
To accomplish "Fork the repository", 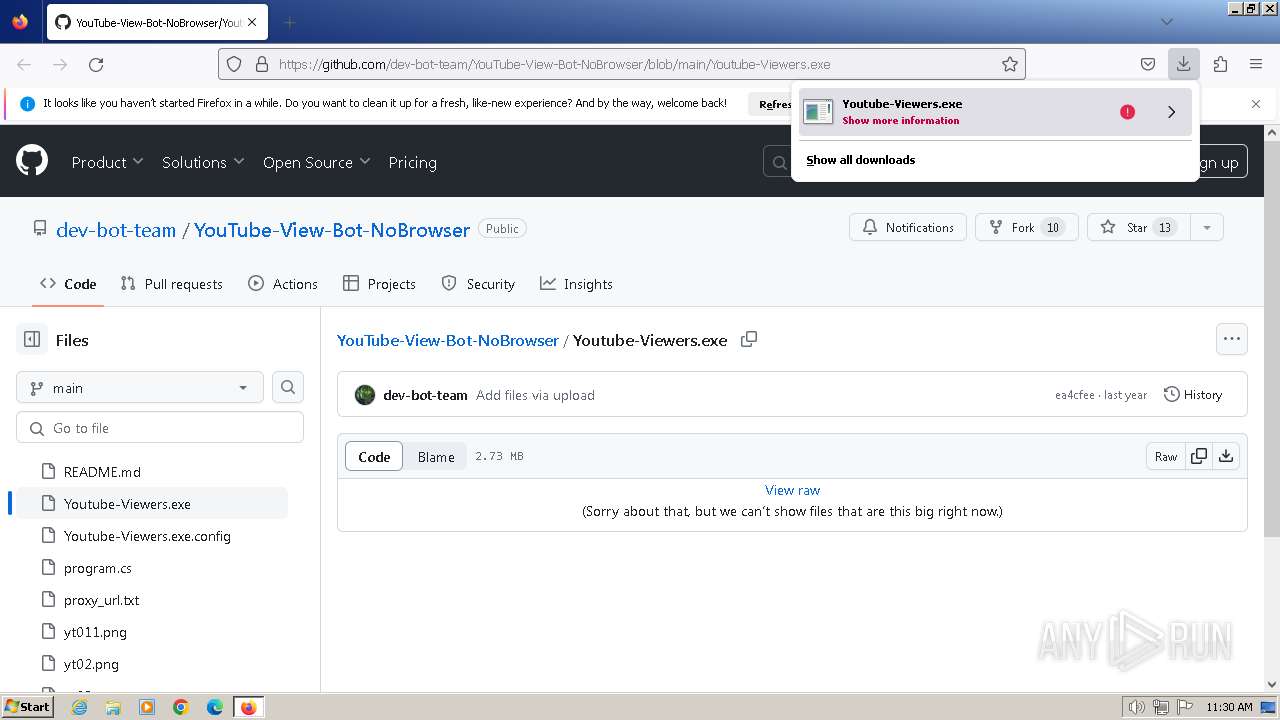I will pos(1026,227).
